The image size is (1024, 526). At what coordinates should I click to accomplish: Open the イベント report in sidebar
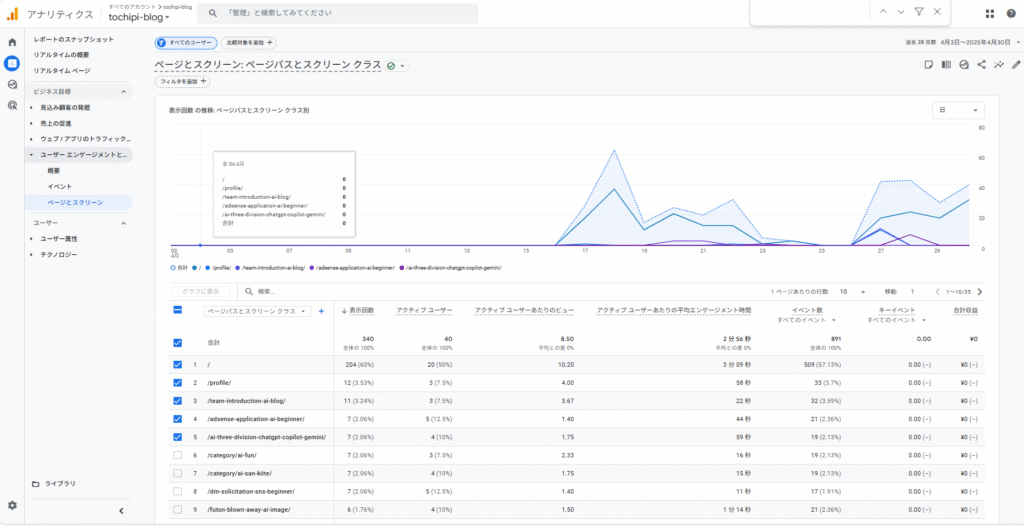pyautogui.click(x=59, y=187)
